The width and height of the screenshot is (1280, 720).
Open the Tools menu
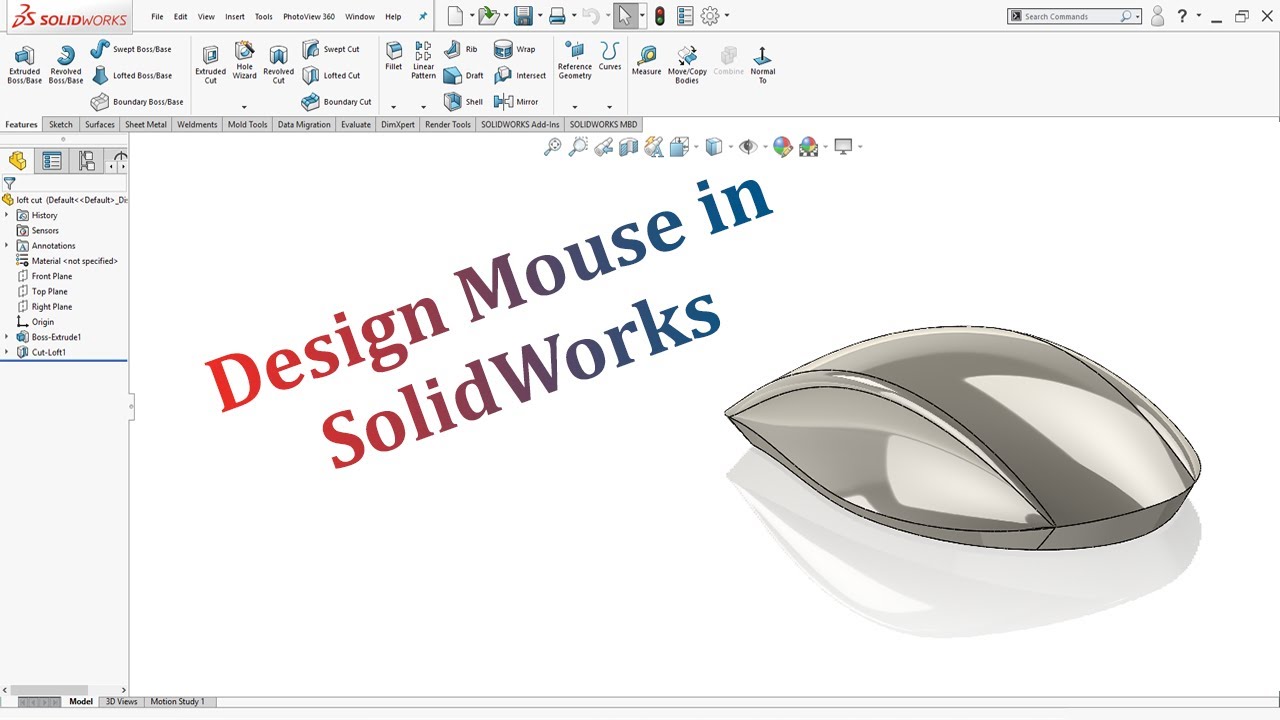pos(263,17)
